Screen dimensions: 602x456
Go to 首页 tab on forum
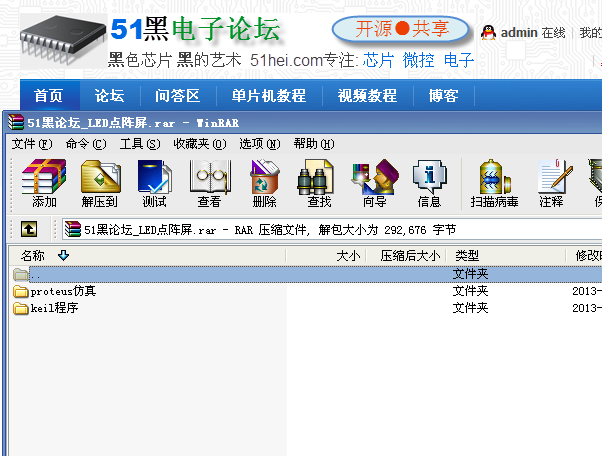click(49, 96)
